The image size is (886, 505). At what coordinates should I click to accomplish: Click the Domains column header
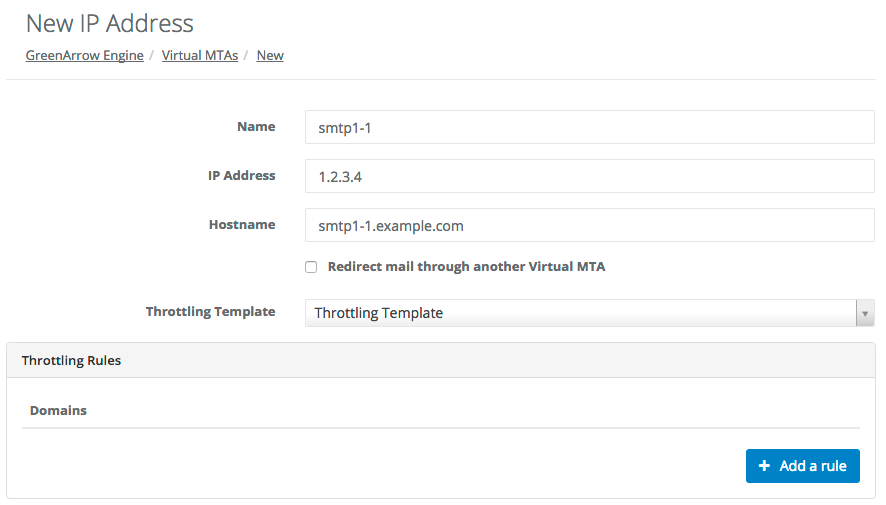pos(58,411)
